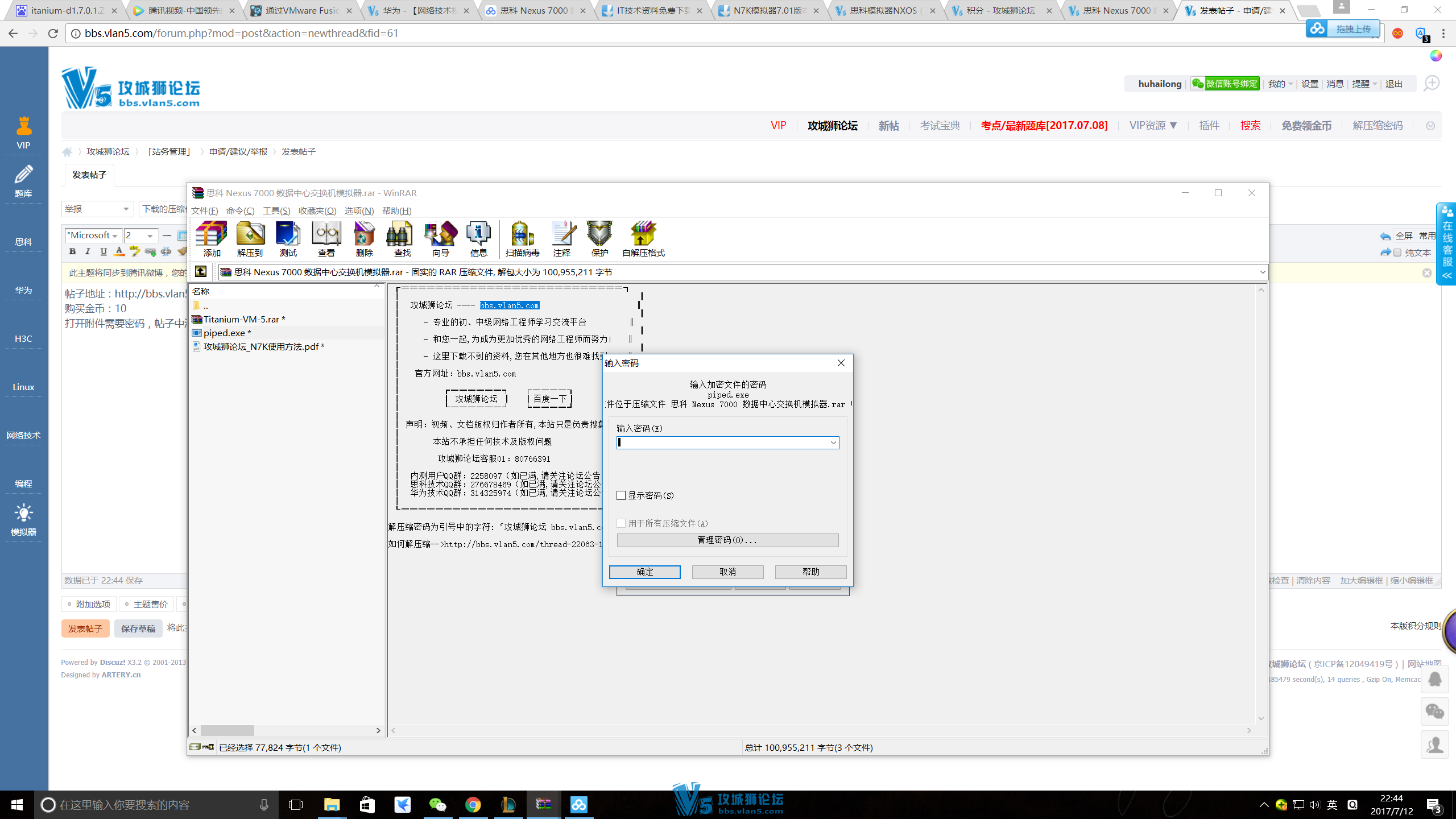Click the WinRAR Add (添加) toolbar icon
Viewport: 1456px width, 819px height.
212,239
